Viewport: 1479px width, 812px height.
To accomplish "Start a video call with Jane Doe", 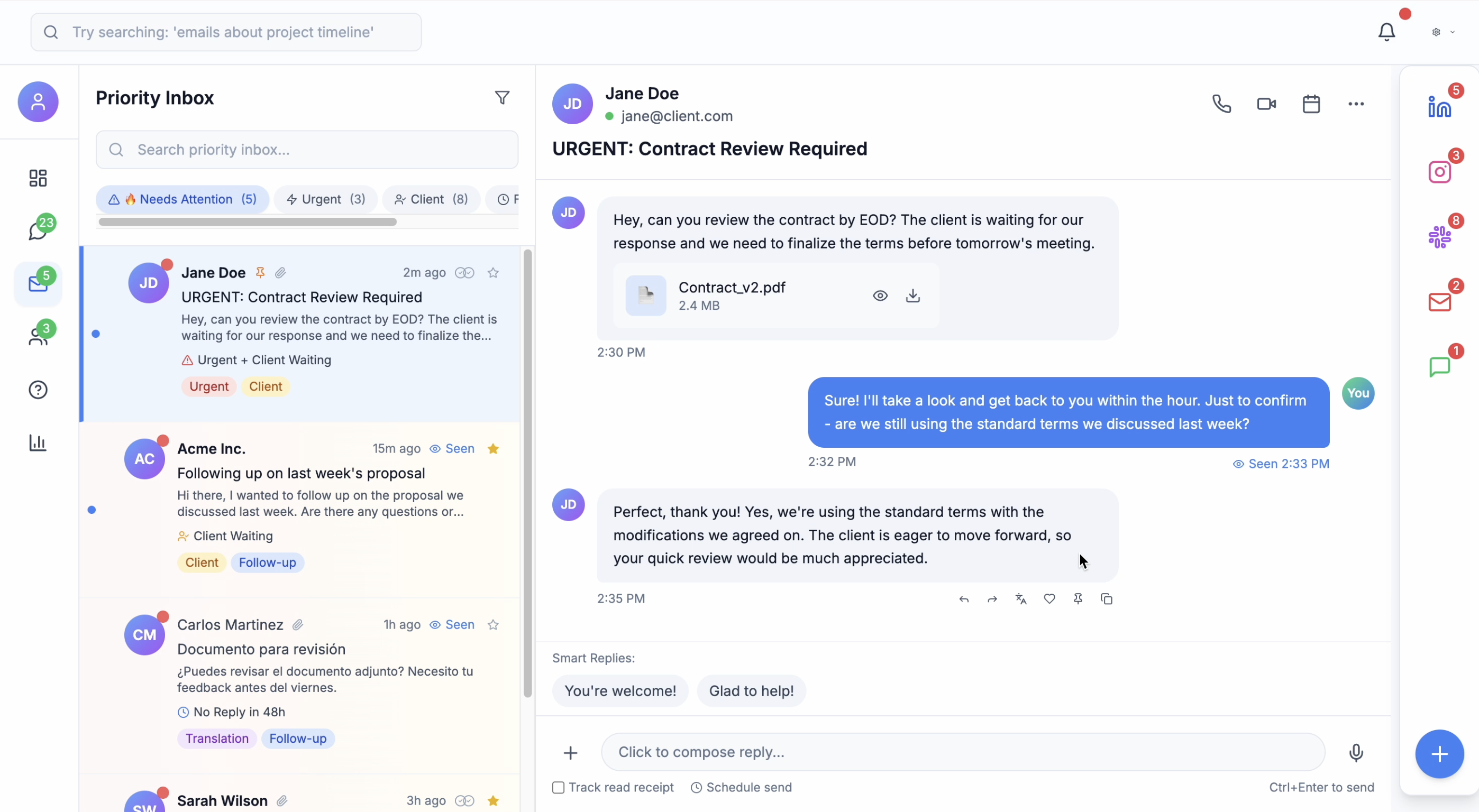I will (1266, 103).
